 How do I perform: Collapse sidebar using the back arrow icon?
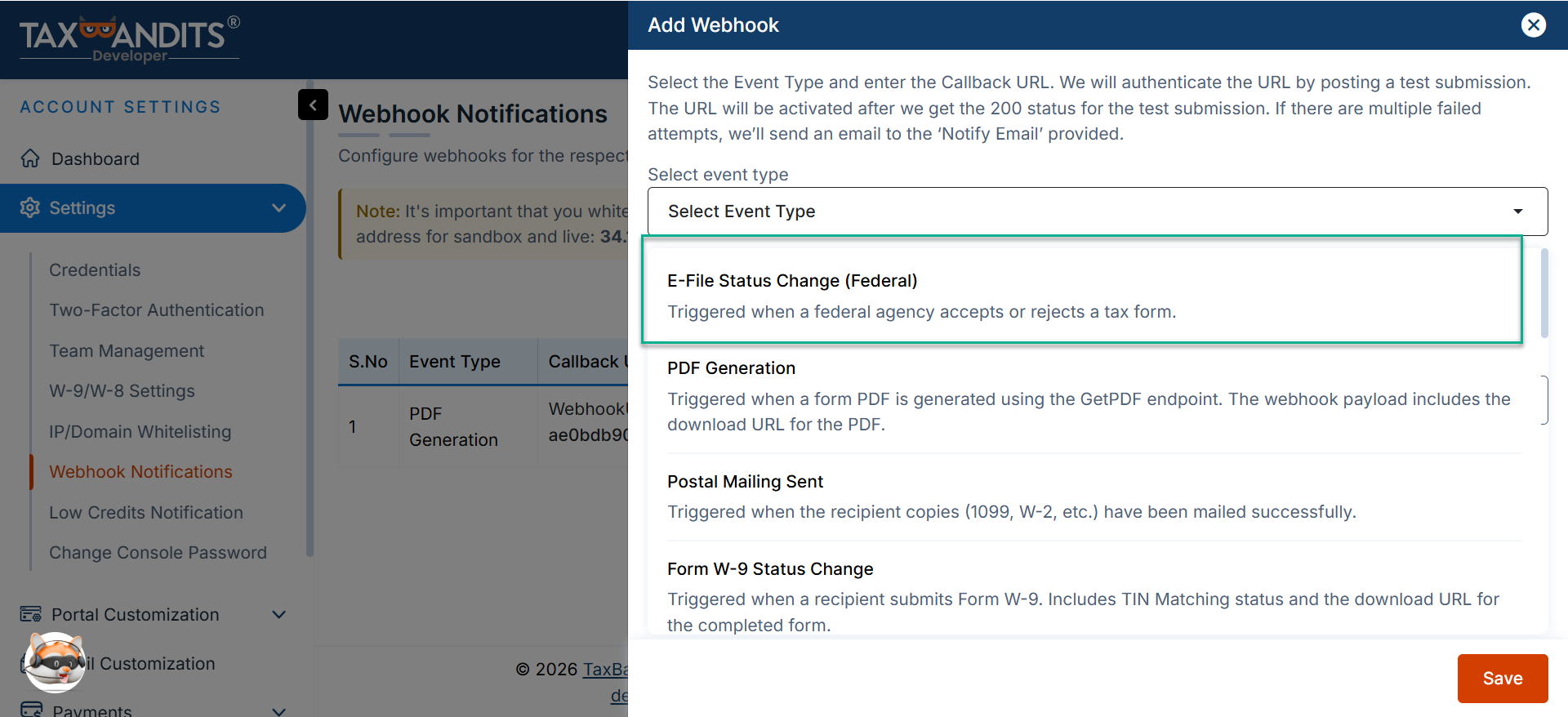coord(313,105)
